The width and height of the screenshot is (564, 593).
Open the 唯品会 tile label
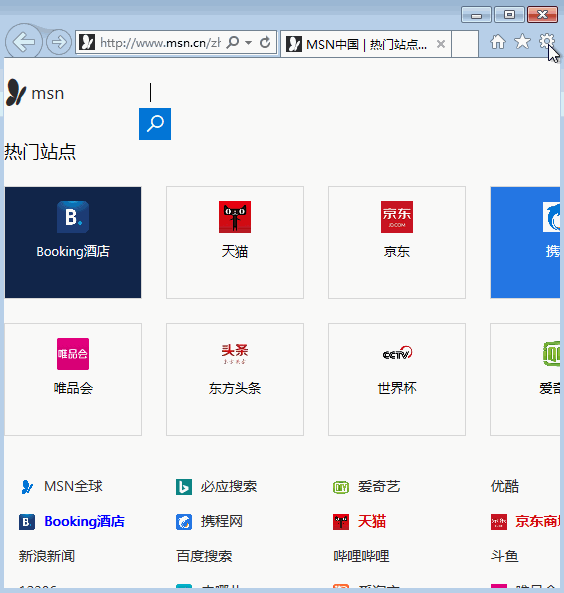(73, 388)
